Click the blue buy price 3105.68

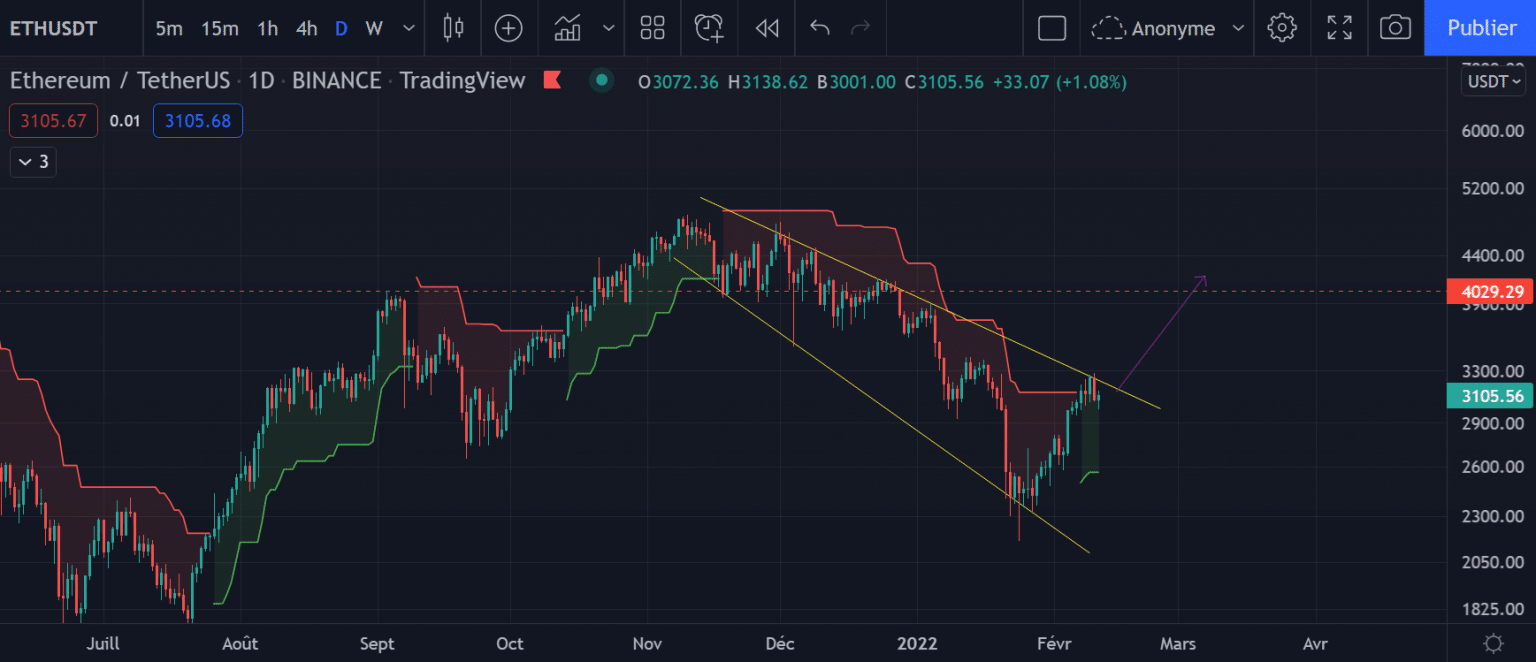point(198,121)
